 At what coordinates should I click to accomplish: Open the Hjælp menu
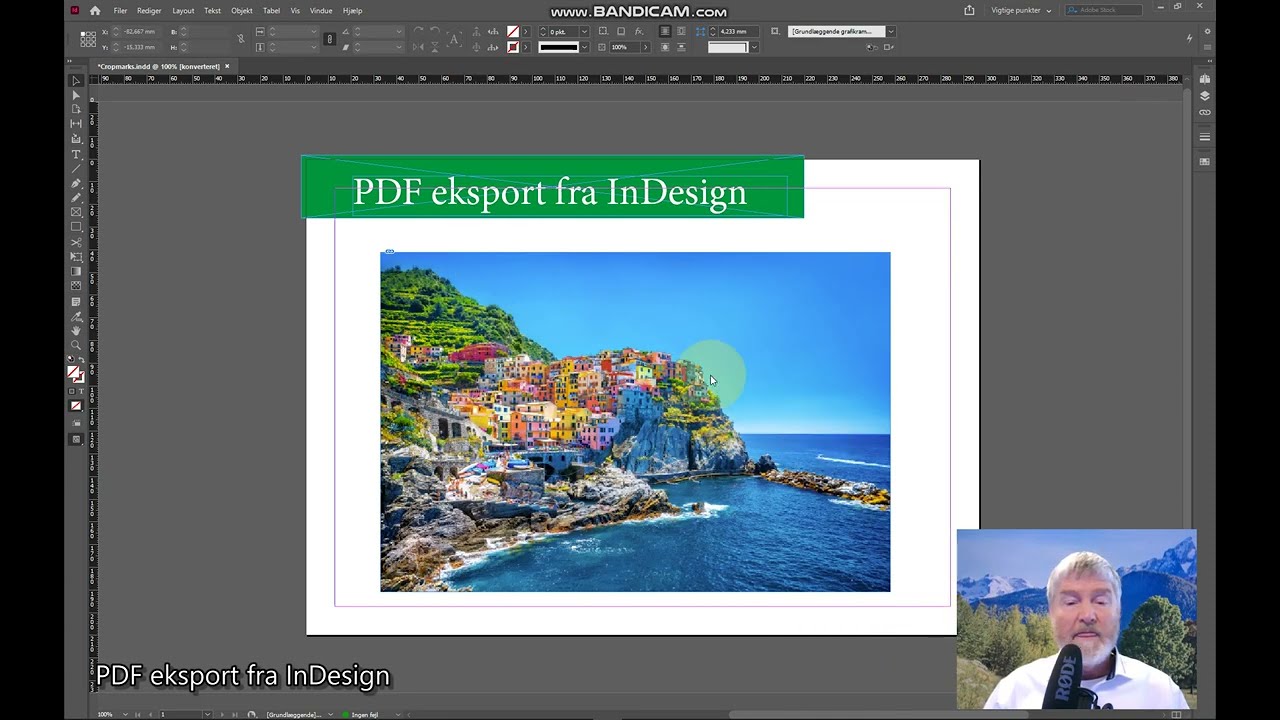[x=352, y=11]
